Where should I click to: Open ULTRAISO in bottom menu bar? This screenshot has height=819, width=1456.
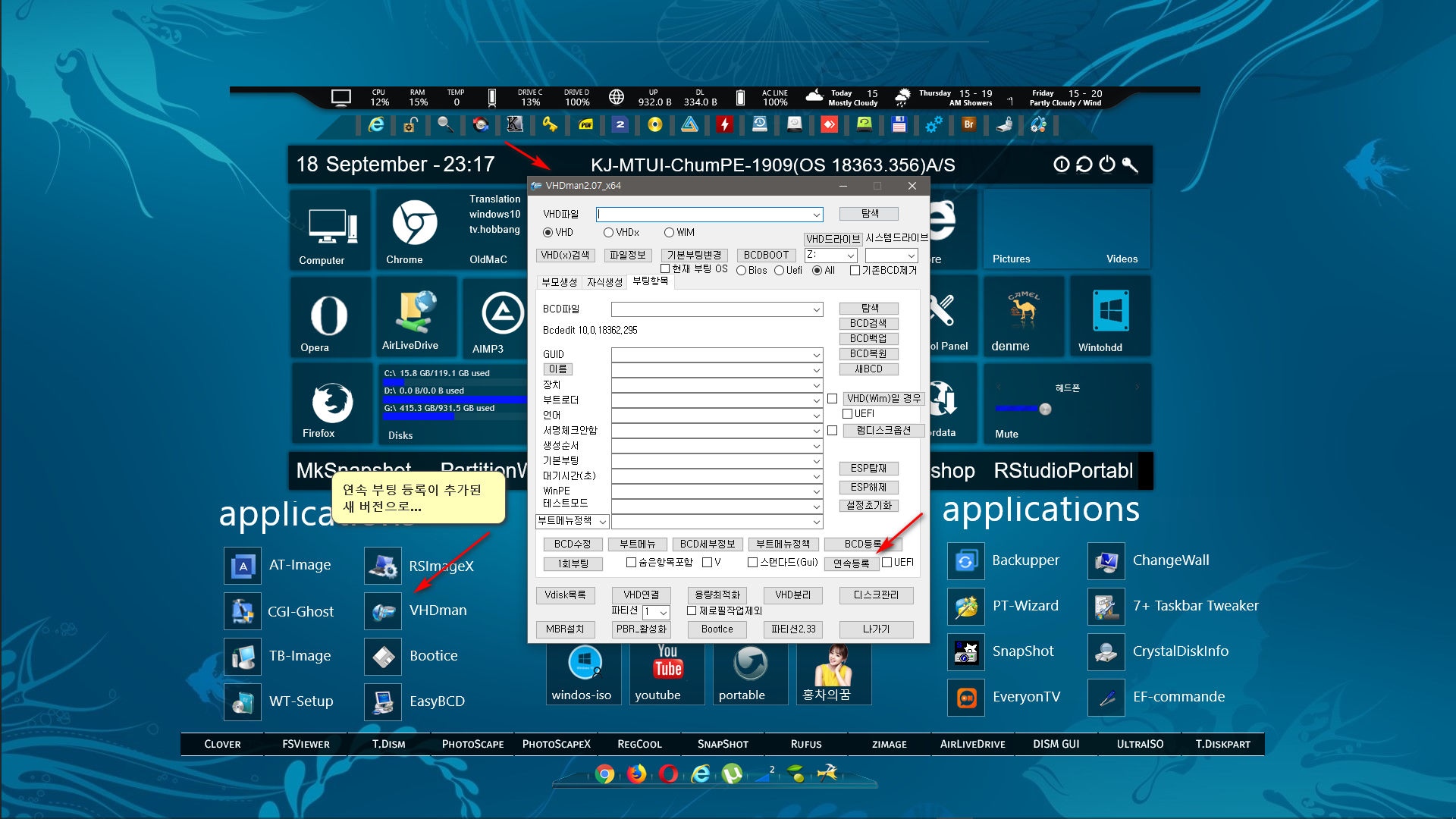[1140, 744]
